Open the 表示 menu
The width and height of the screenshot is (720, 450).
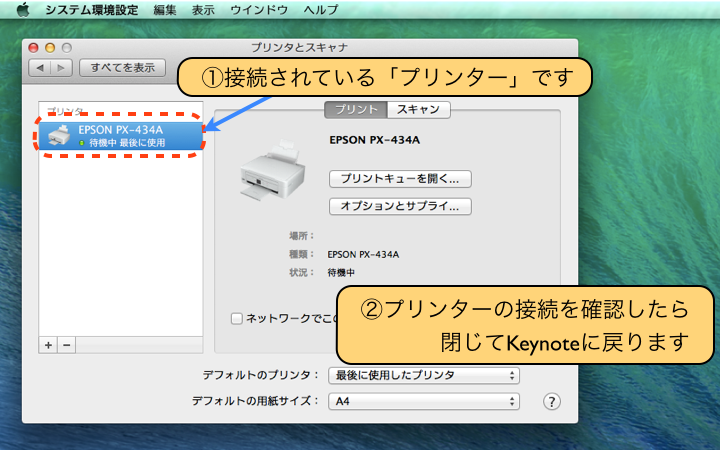pyautogui.click(x=203, y=10)
